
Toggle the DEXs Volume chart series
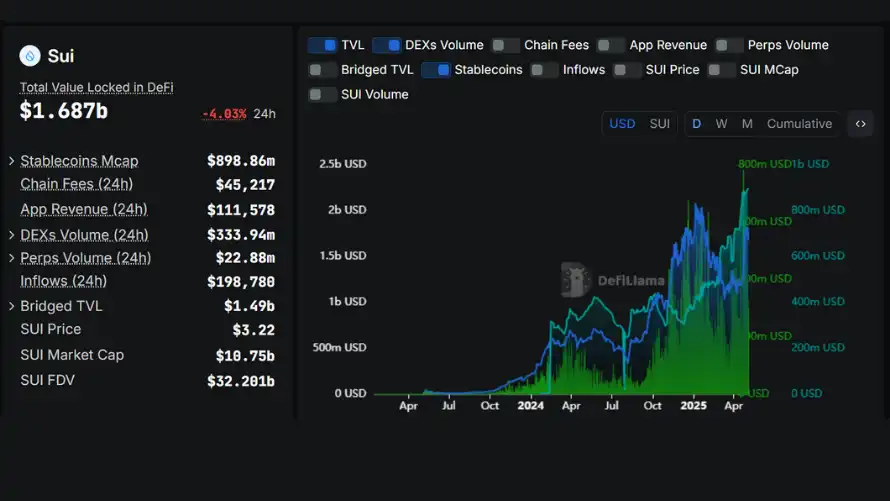point(387,45)
